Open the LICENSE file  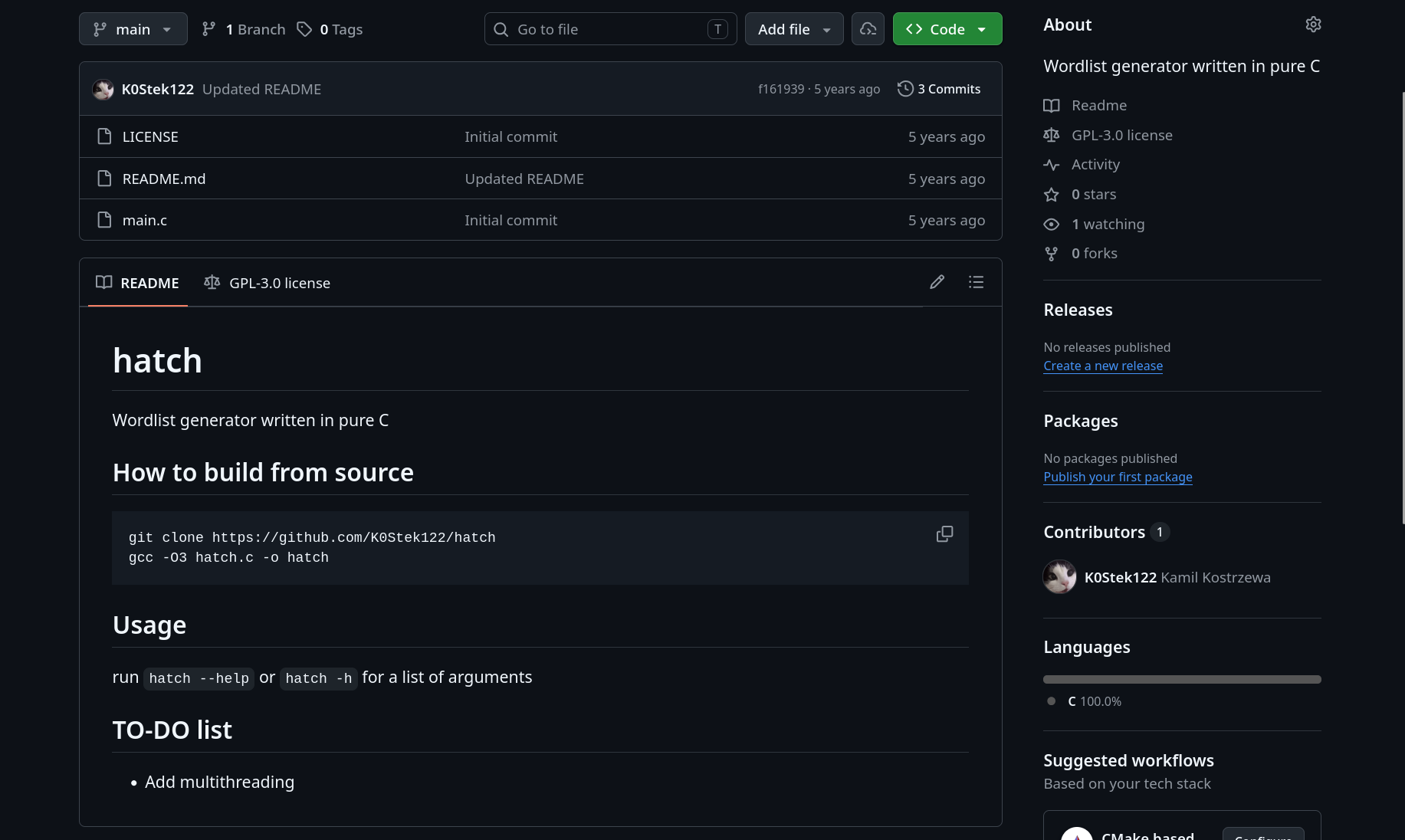(x=150, y=136)
